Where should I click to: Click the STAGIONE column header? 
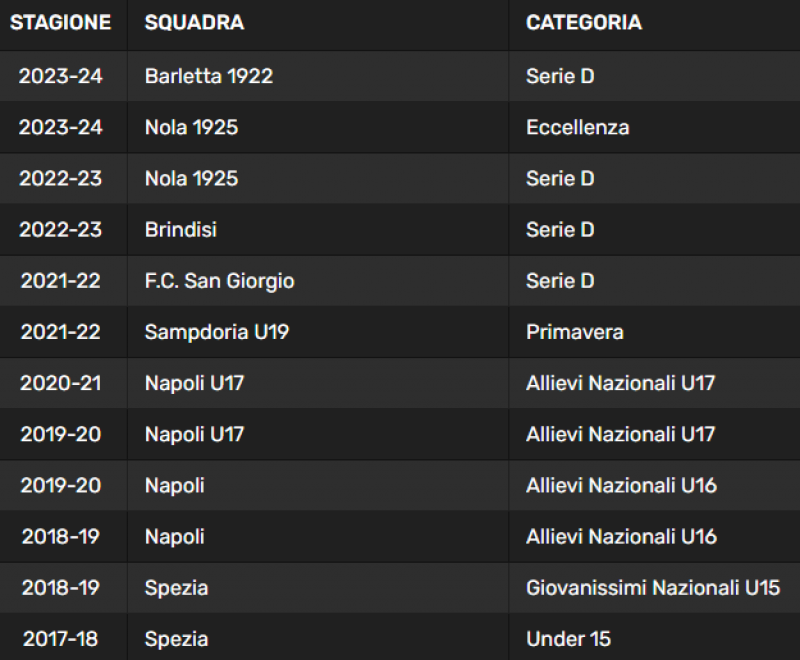pos(61,22)
